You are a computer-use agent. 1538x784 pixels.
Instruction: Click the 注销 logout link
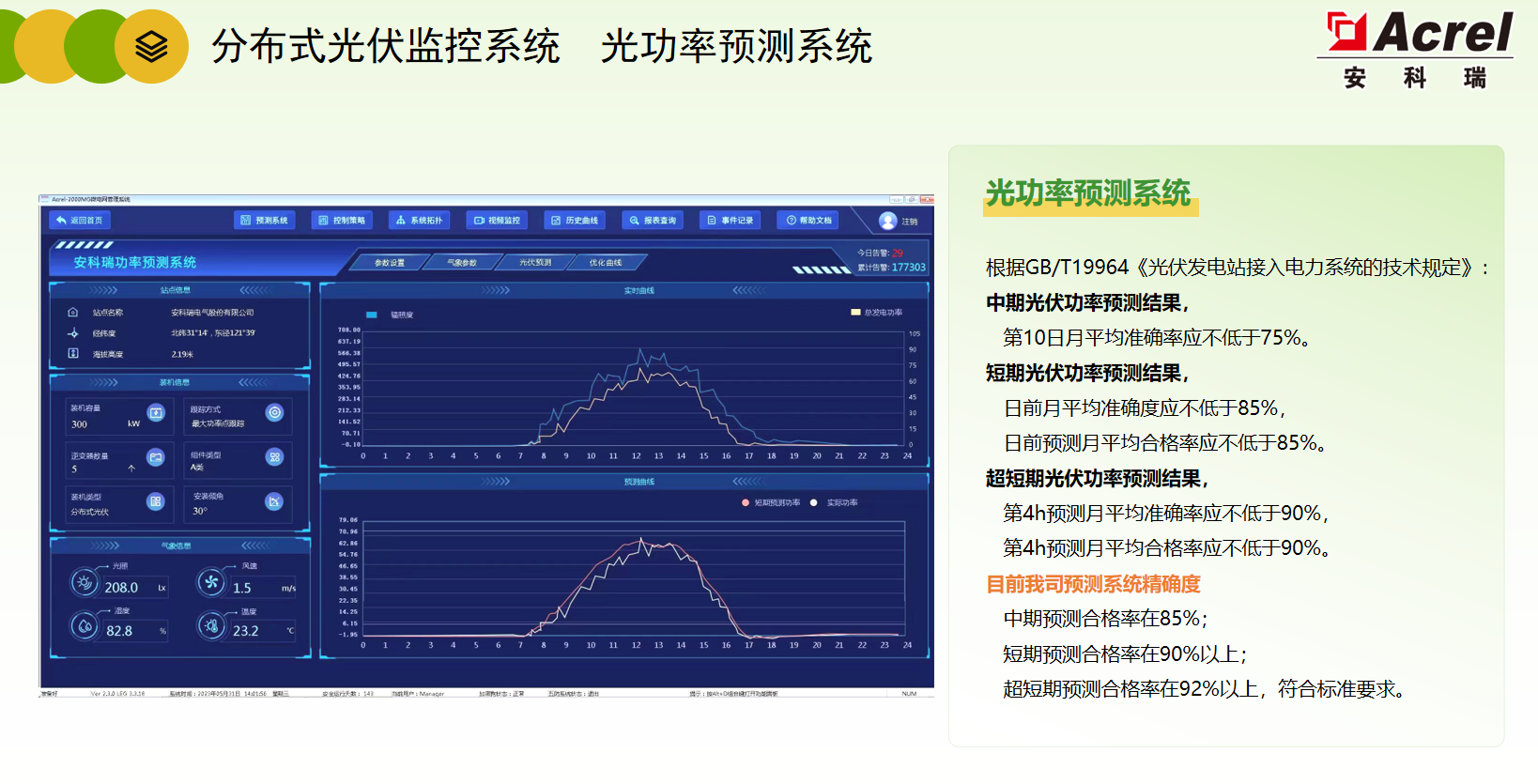tap(910, 222)
